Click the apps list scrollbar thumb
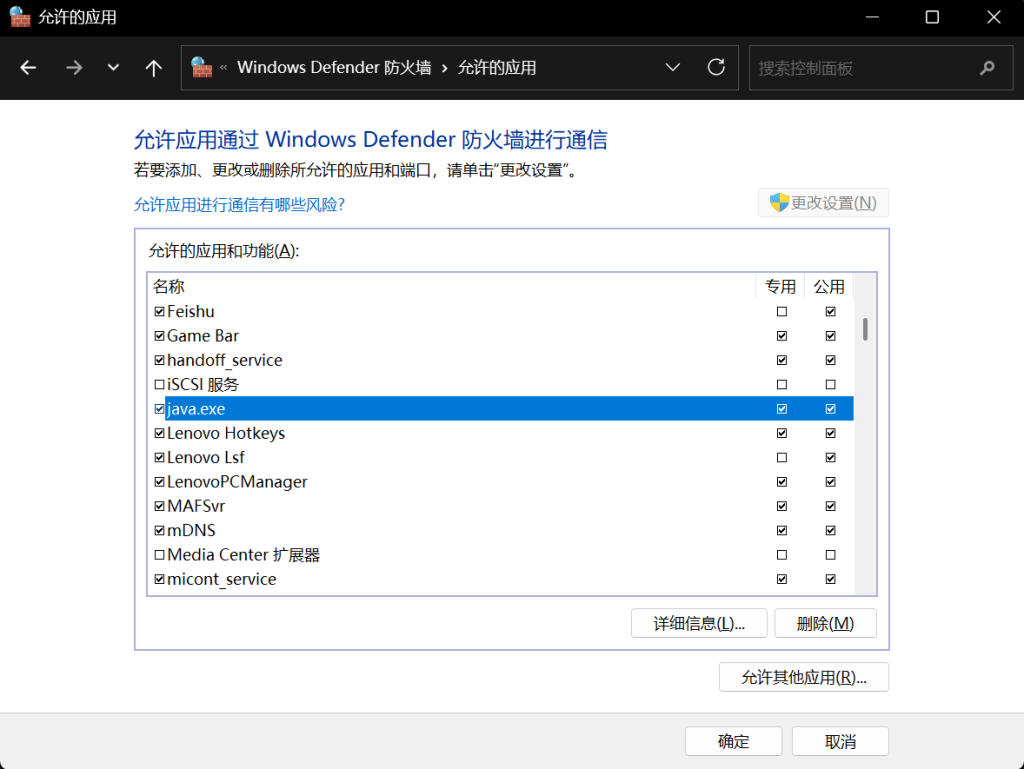1024x769 pixels. pyautogui.click(x=865, y=329)
